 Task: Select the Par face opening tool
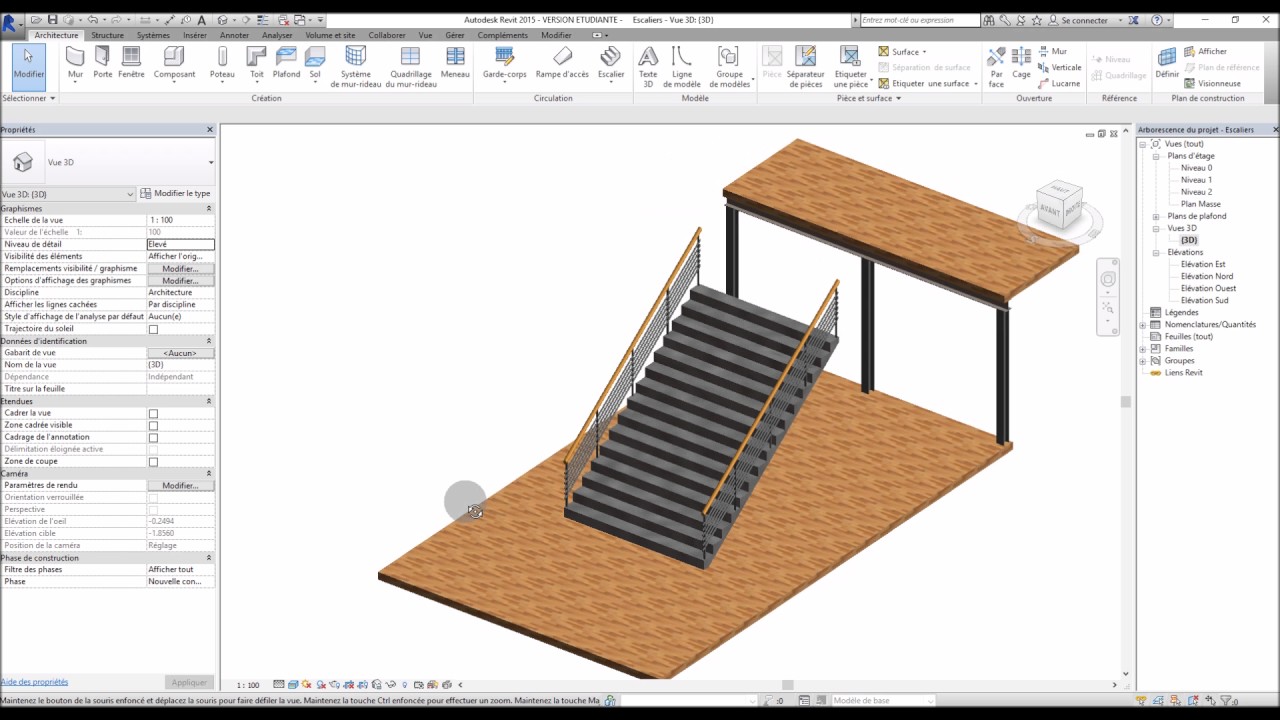[x=996, y=67]
